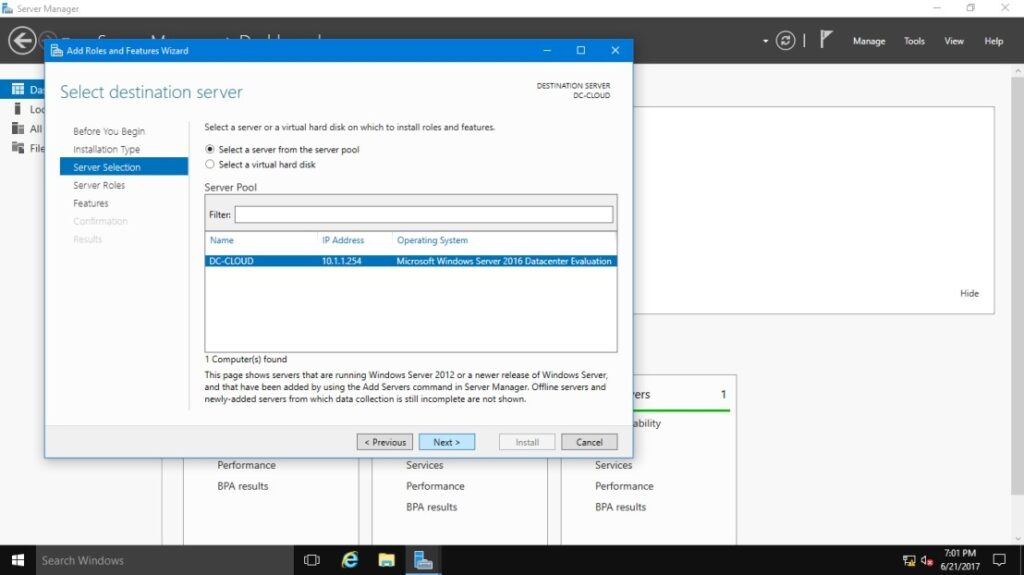Open BPA results in the left dashboard tile

coord(242,486)
